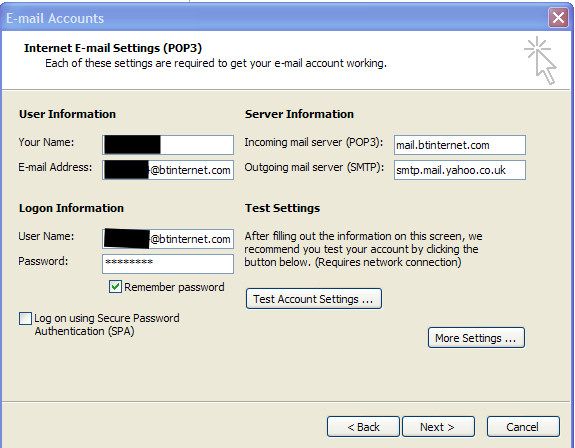Focus the Password field

(168, 264)
